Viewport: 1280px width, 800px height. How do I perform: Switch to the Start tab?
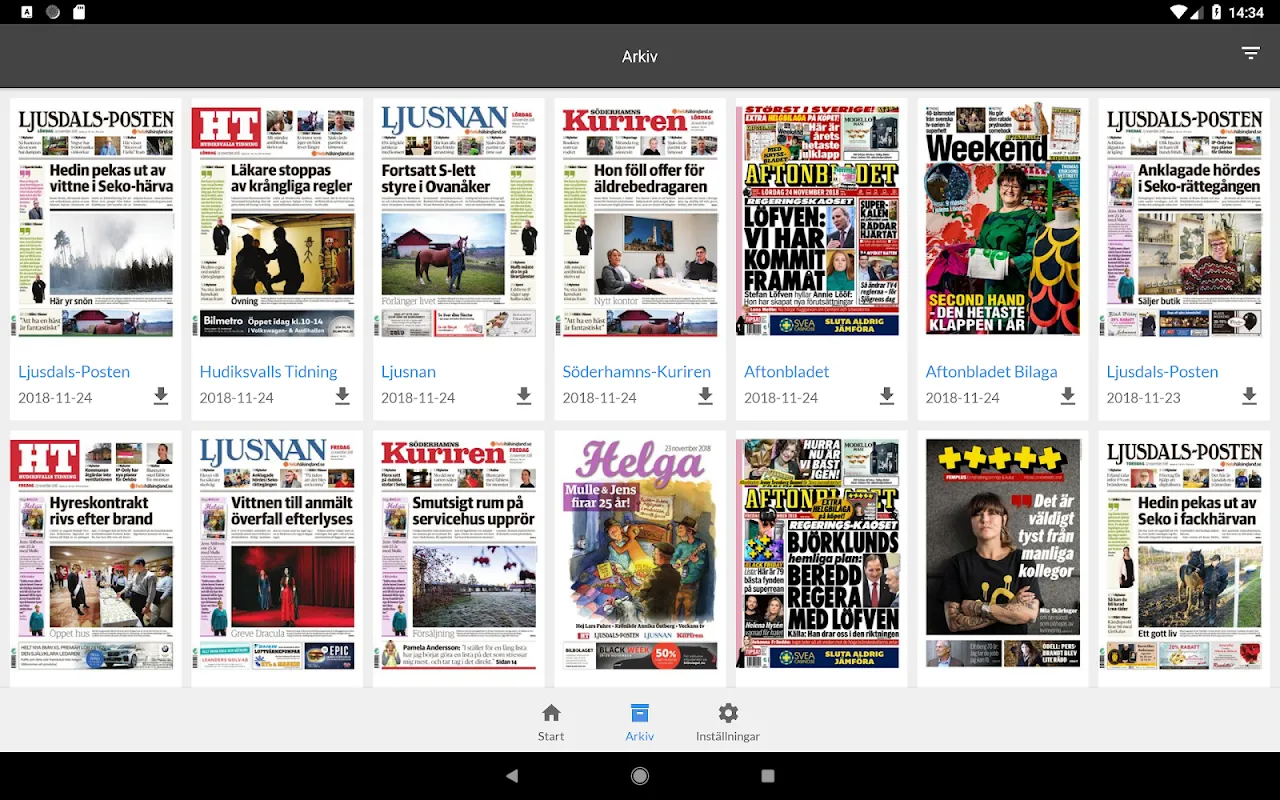(551, 722)
